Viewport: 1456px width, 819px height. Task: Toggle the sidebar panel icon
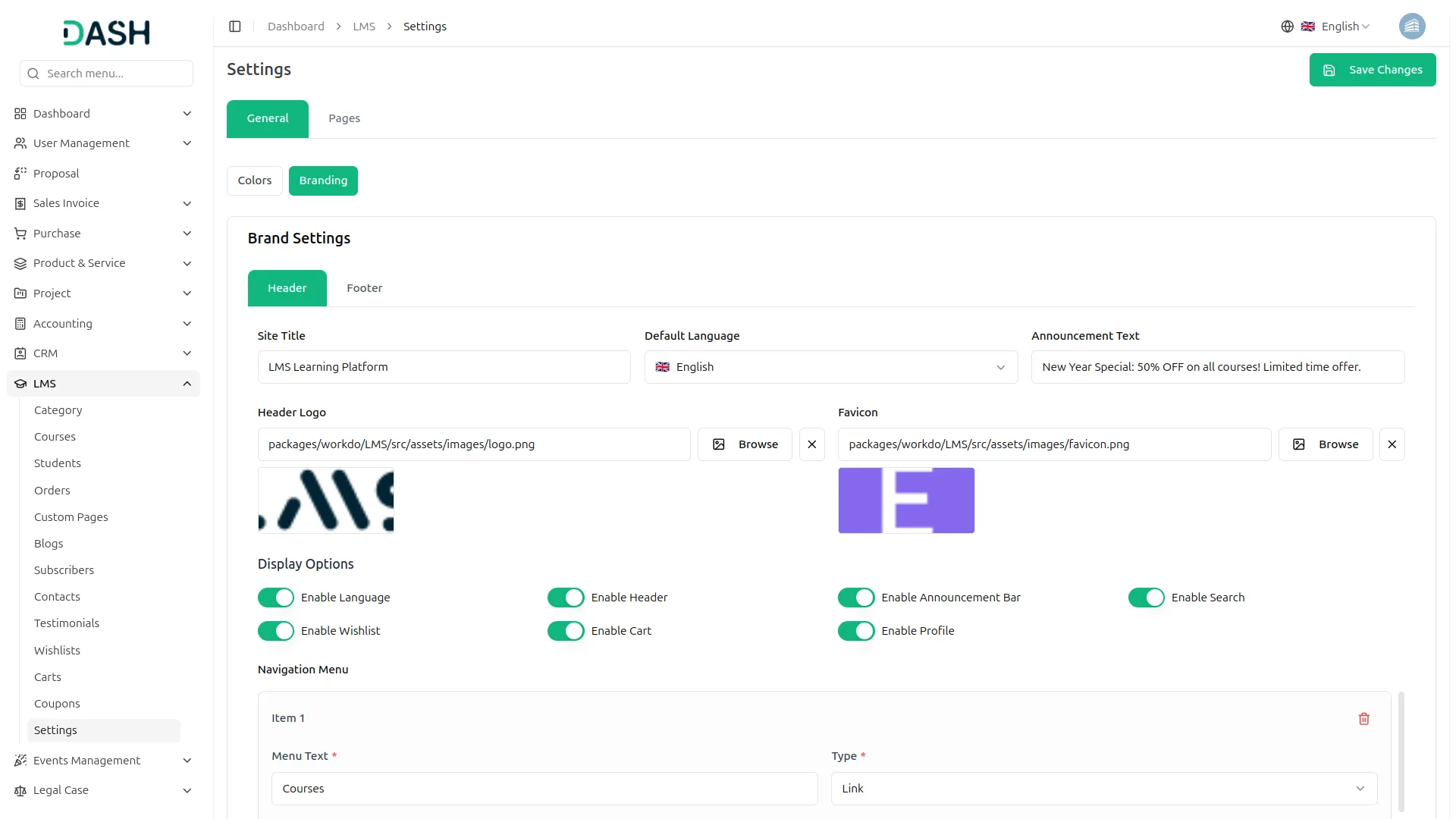point(235,27)
